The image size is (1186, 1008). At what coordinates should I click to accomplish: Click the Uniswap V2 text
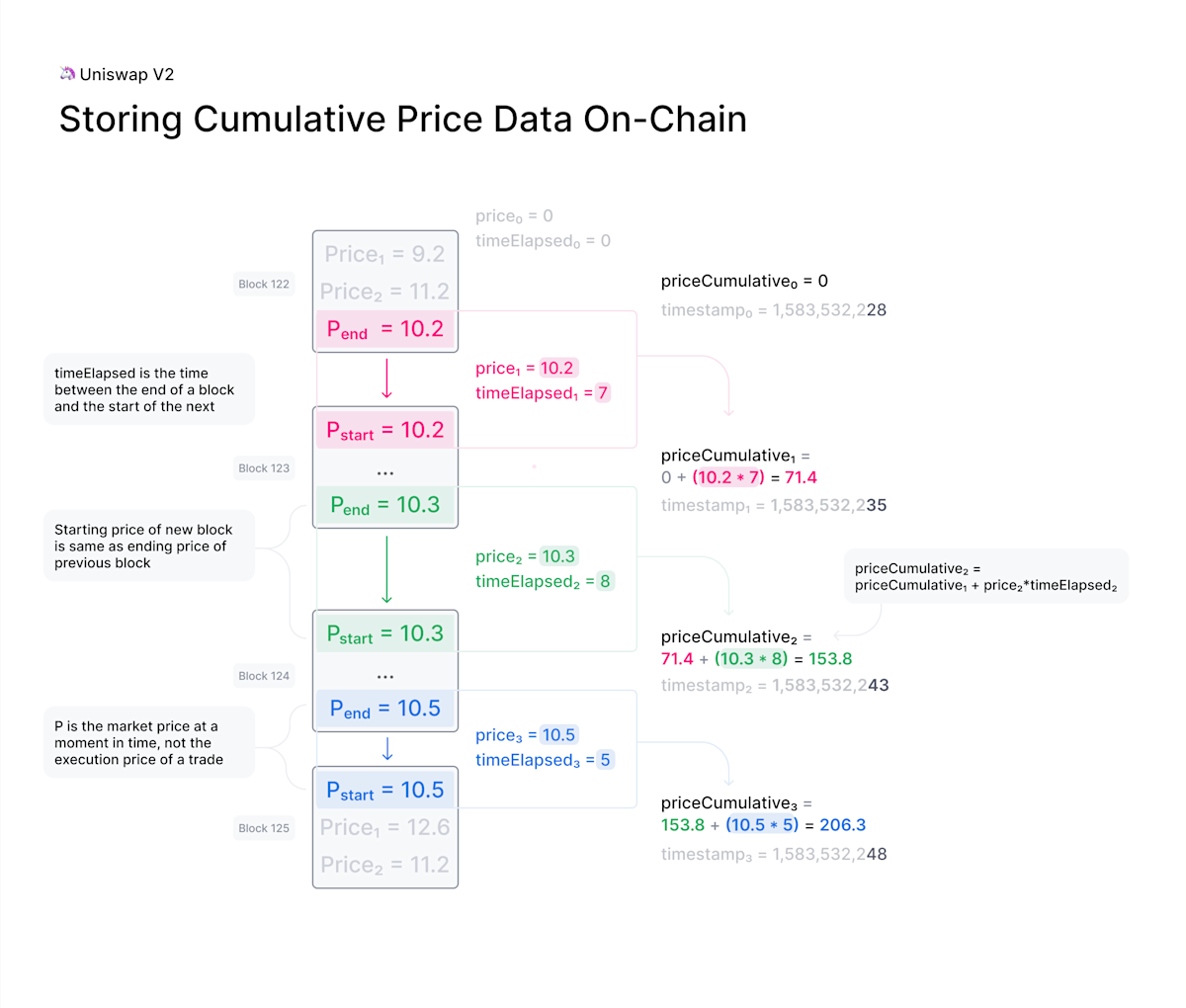click(x=127, y=74)
